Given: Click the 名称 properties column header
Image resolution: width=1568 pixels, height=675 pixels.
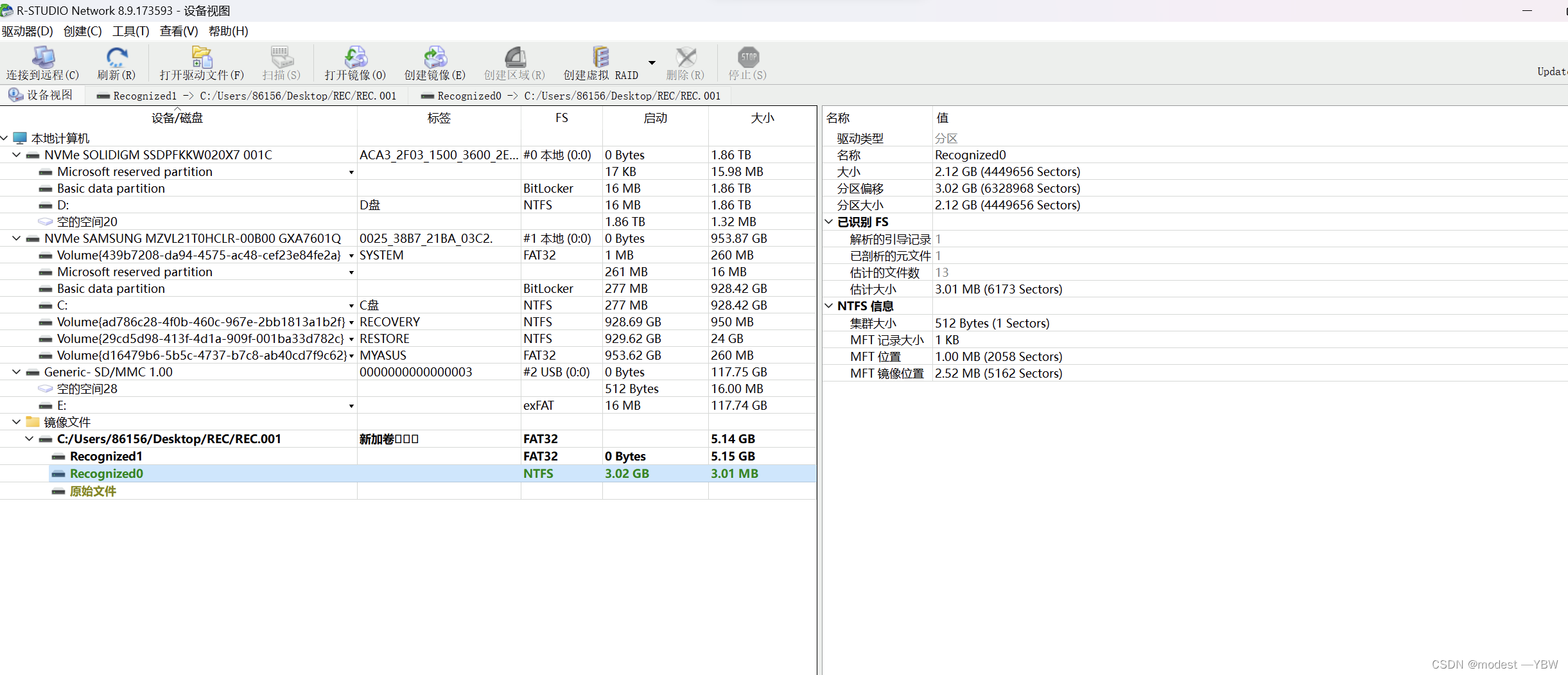Looking at the screenshot, I should point(877,118).
